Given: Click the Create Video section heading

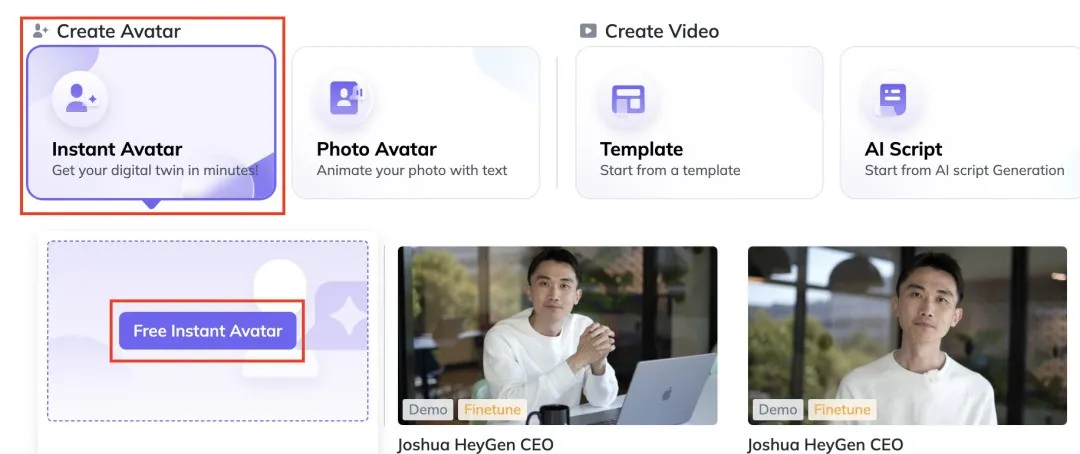Looking at the screenshot, I should click(661, 31).
